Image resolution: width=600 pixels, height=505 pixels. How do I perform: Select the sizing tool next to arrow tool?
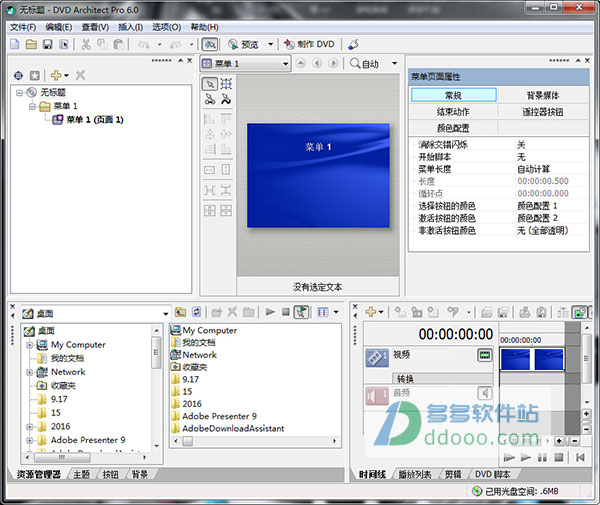pos(226,84)
